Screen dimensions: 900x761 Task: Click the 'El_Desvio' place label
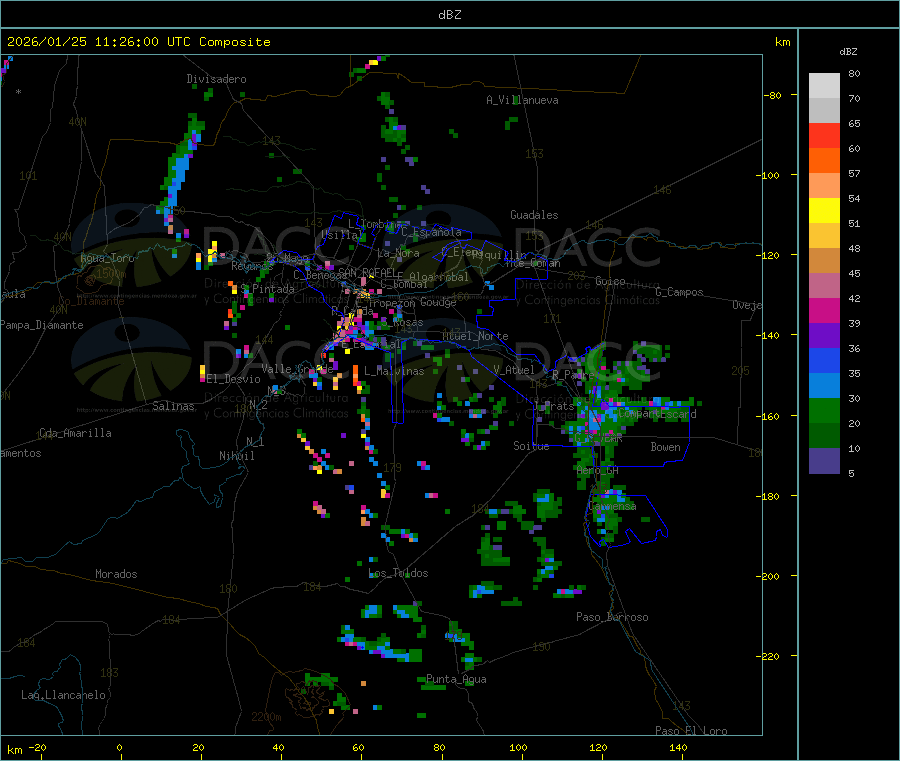(x=234, y=379)
